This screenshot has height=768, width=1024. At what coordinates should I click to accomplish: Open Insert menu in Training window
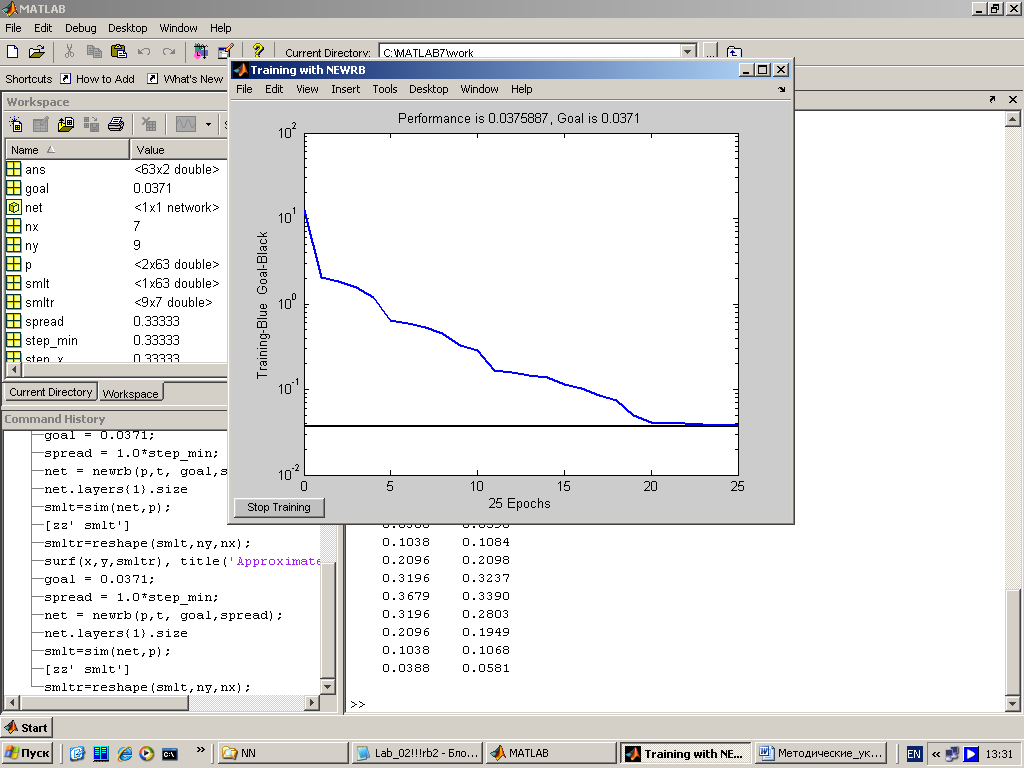coord(345,89)
